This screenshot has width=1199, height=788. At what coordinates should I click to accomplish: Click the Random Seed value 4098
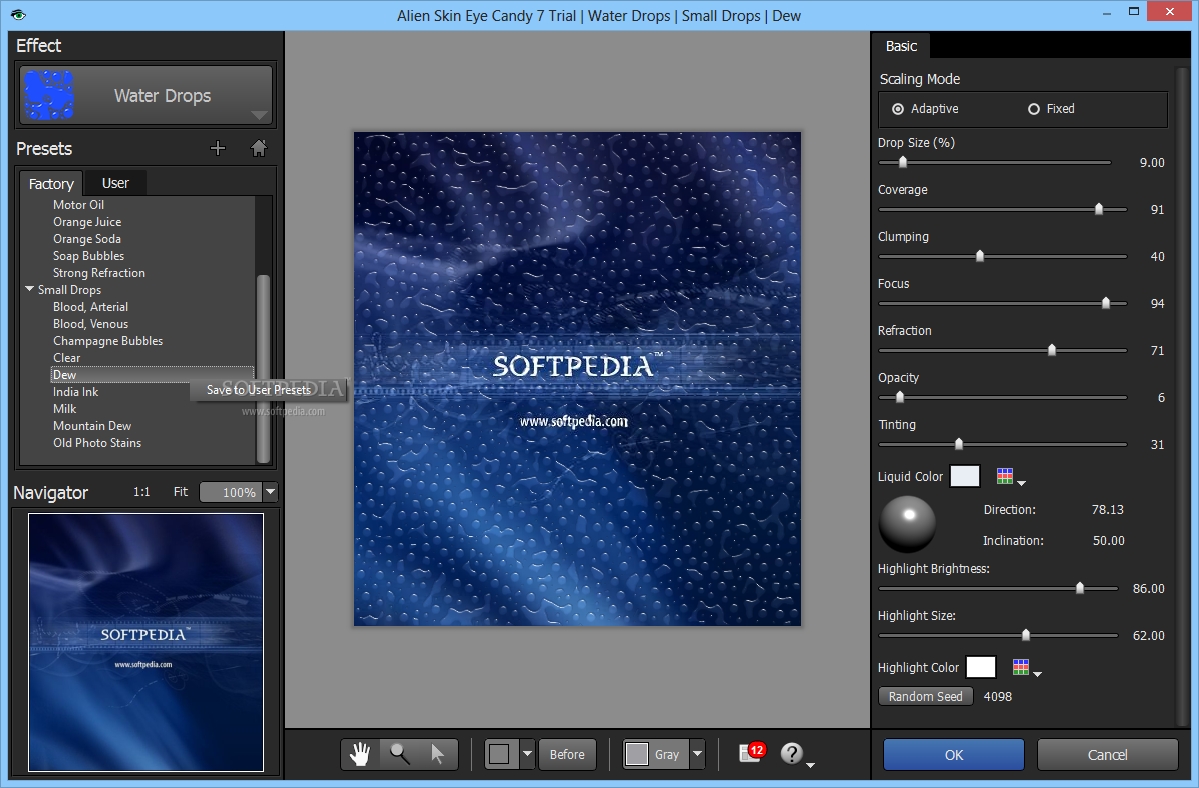click(998, 696)
